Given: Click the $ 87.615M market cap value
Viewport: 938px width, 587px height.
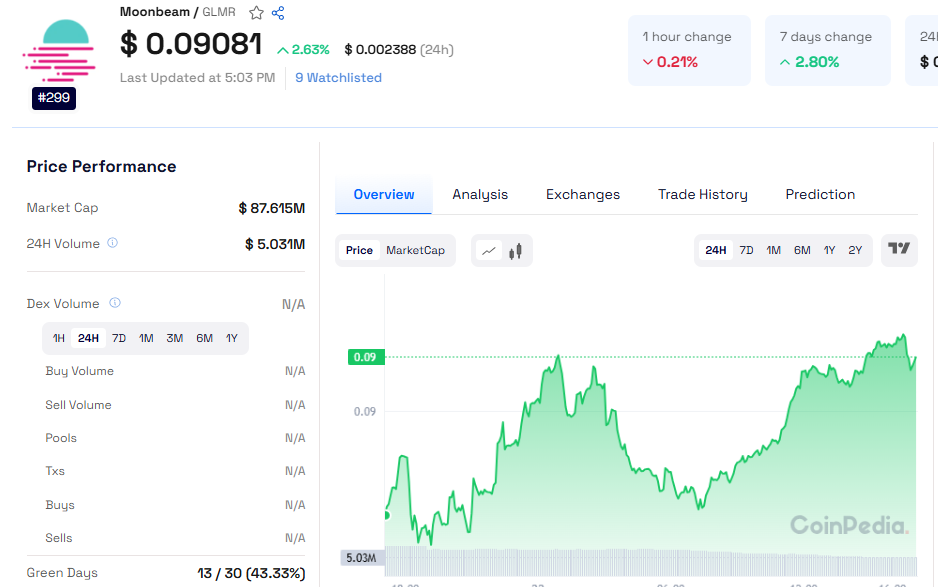Looking at the screenshot, I should [x=272, y=208].
